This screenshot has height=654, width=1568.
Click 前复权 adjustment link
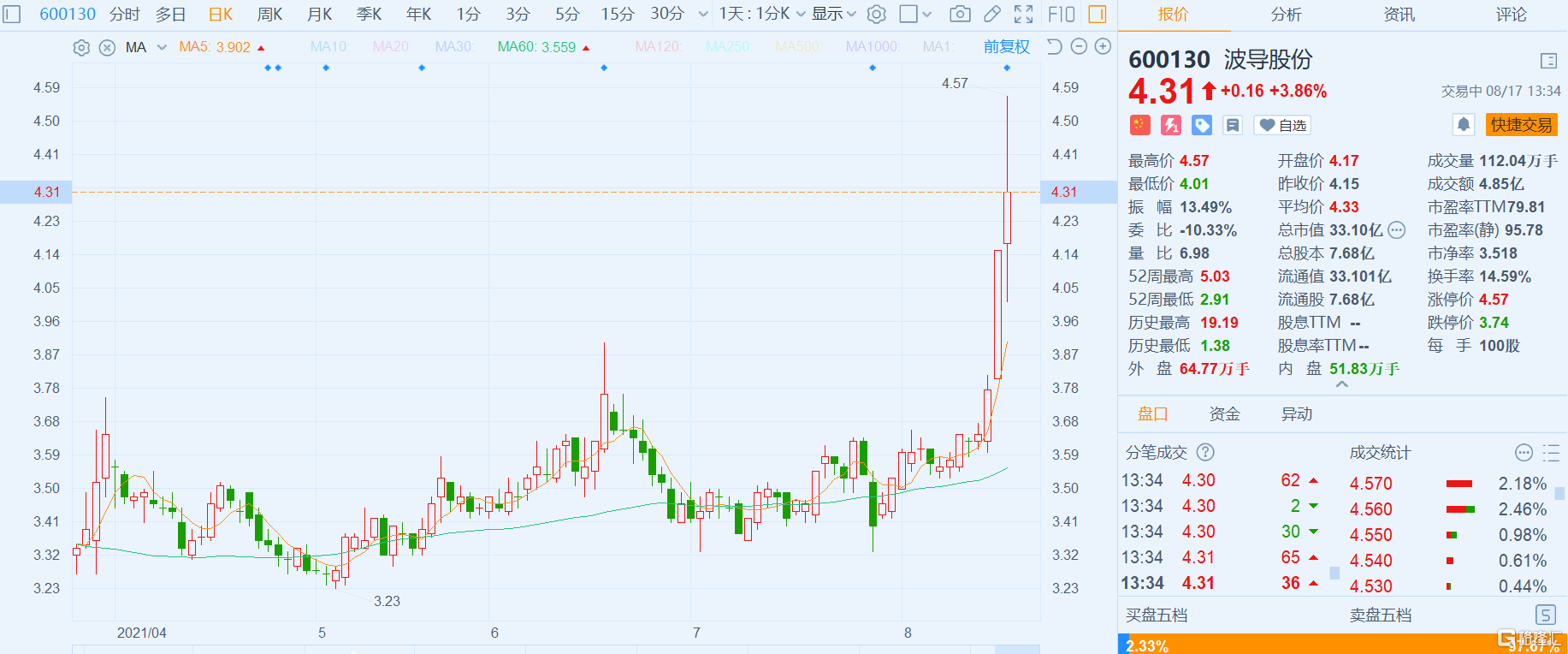pos(1006,47)
